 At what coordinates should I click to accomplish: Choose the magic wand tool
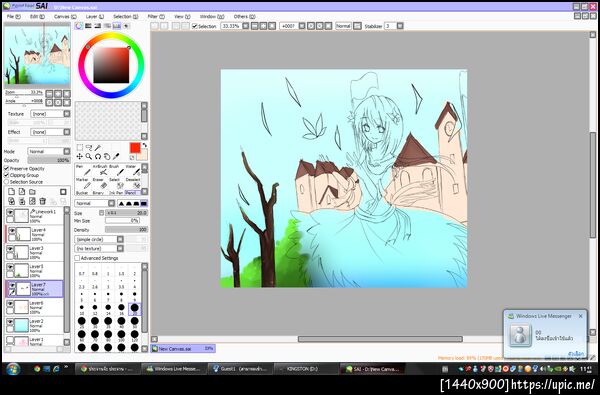click(x=98, y=147)
